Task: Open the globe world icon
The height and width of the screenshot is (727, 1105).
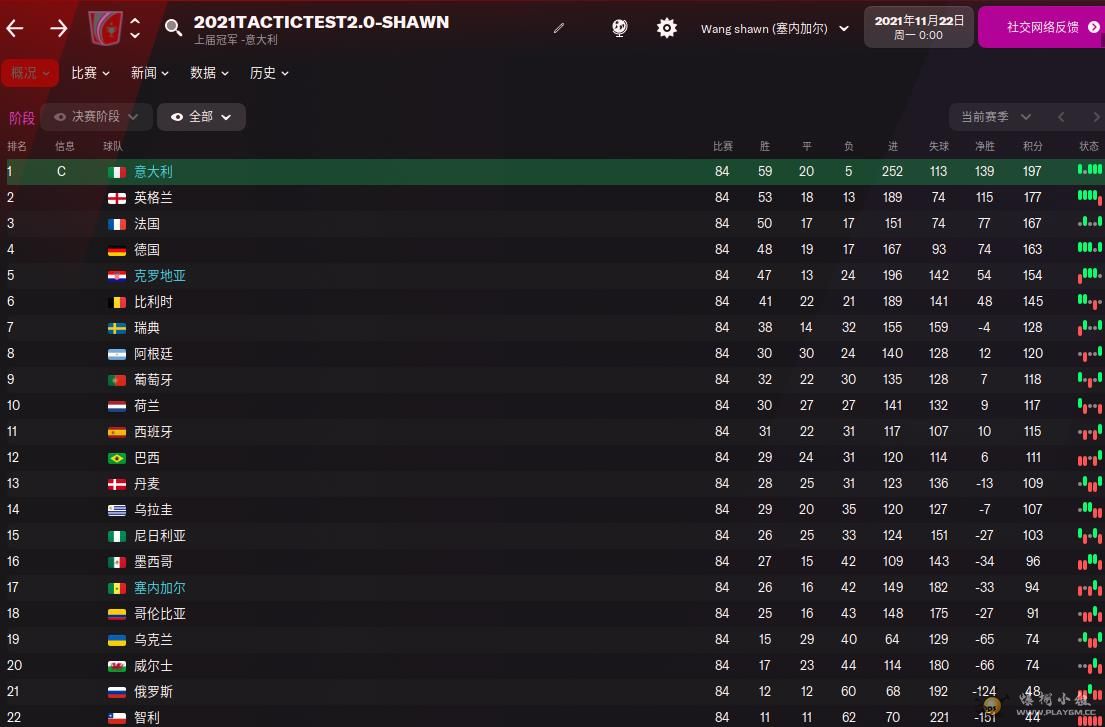Action: 620,28
